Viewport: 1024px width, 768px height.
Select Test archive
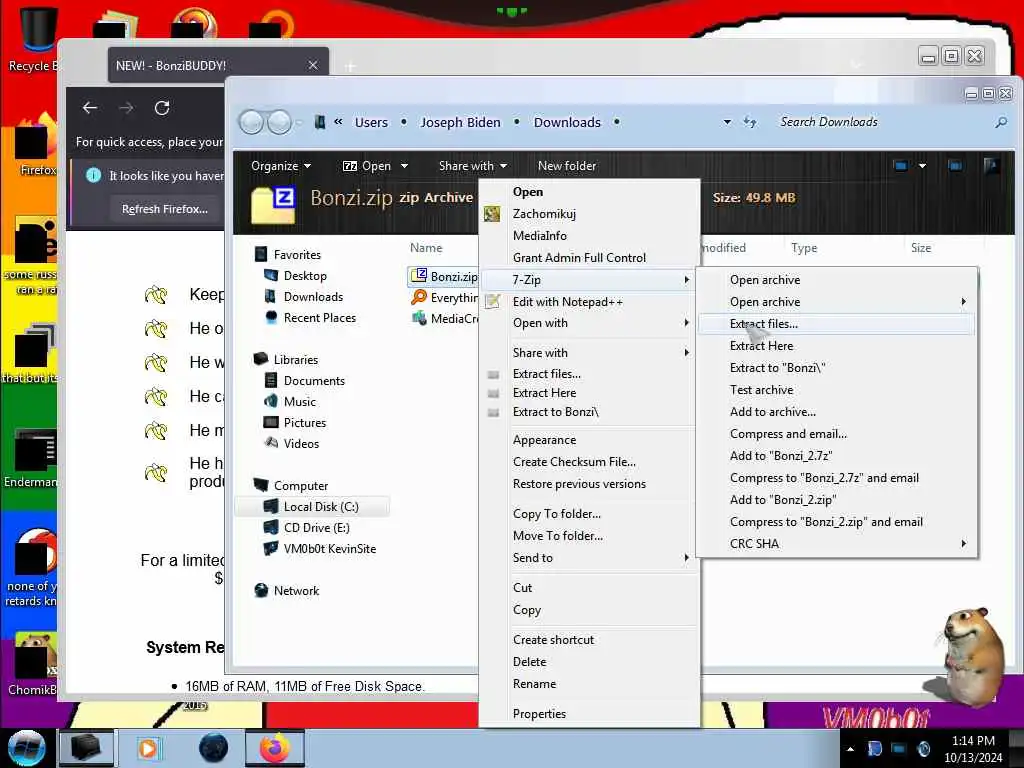[x=837, y=390]
